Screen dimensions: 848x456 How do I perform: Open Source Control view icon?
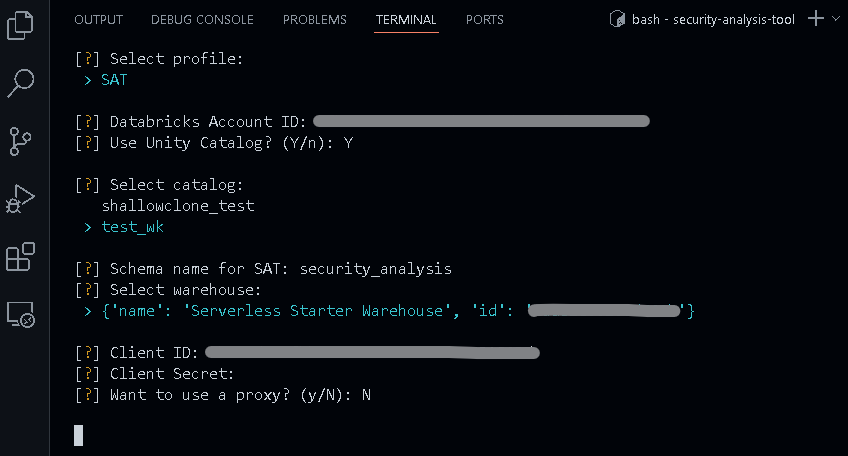click(x=21, y=141)
